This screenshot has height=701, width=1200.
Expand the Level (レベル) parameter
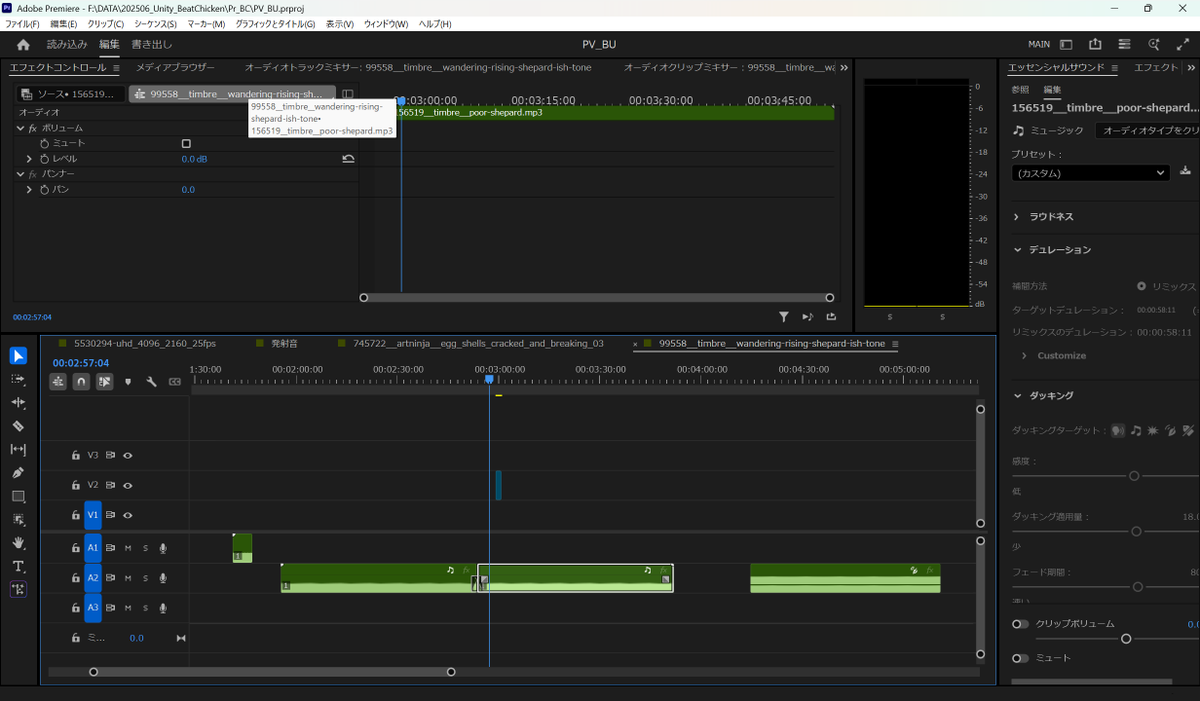(29, 159)
